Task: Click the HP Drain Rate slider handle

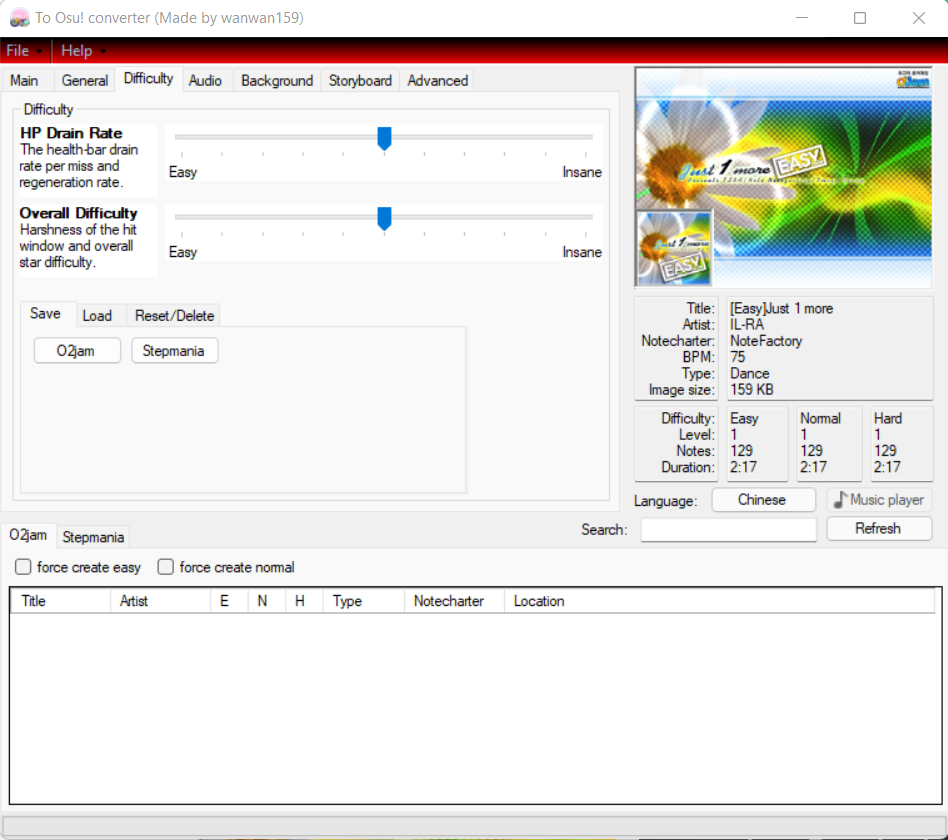Action: pyautogui.click(x=384, y=138)
